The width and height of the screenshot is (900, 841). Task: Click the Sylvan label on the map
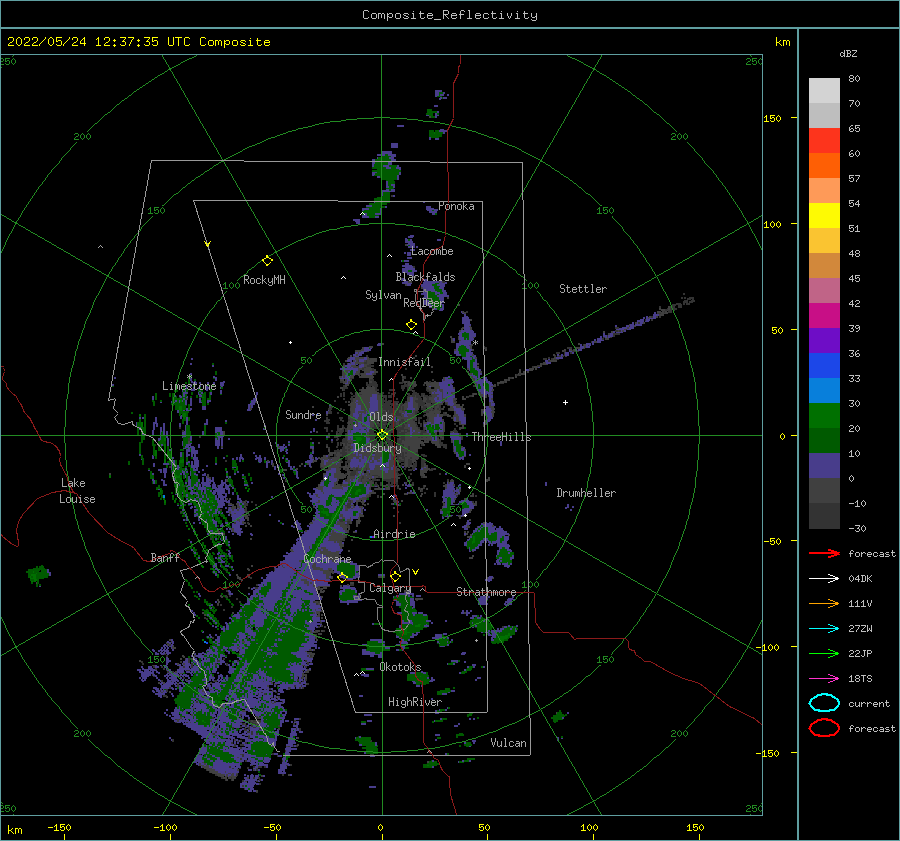point(383,295)
